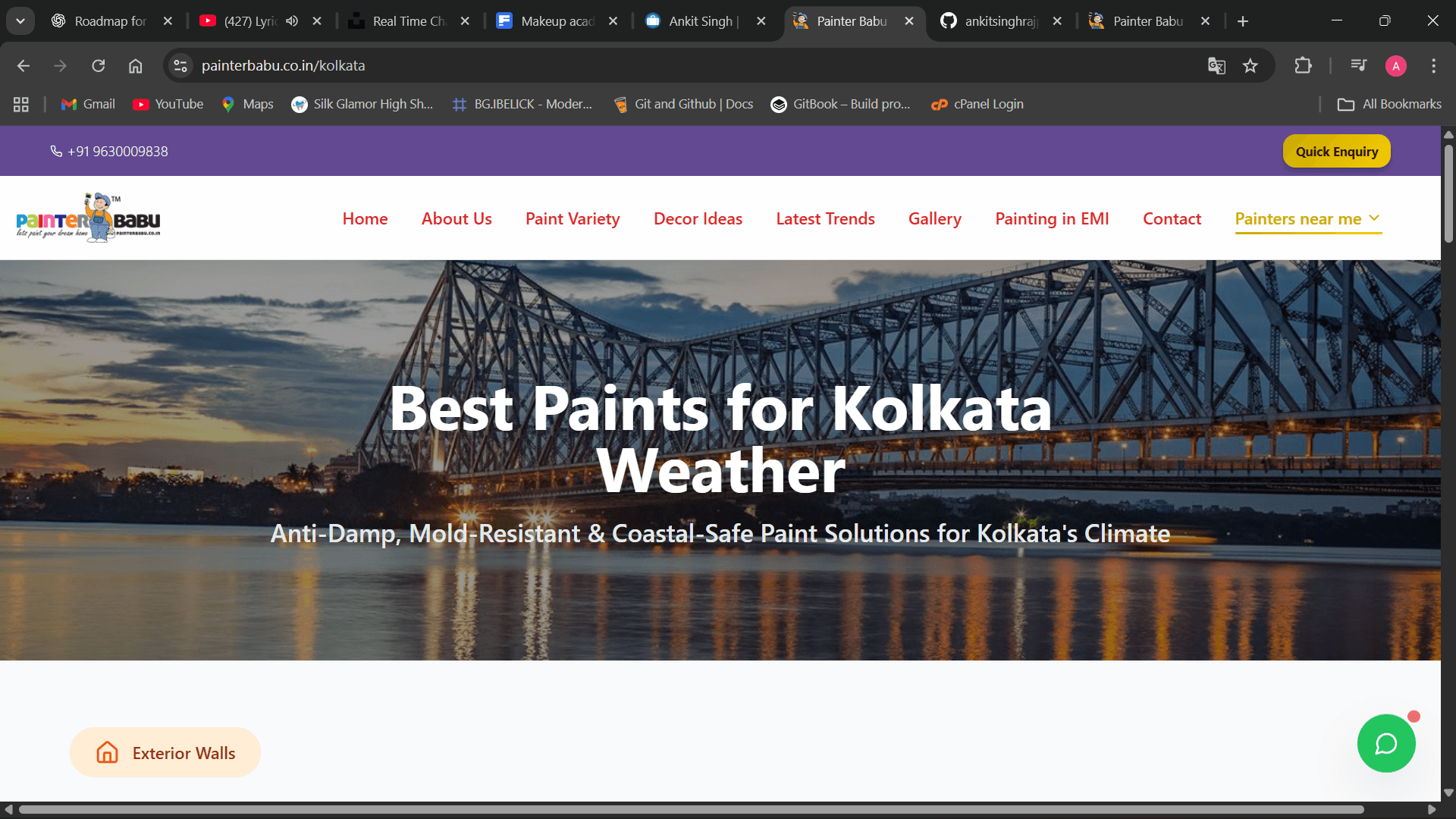Screen dimensions: 1456x819
Task: Open the Paint Variety menu item
Action: click(x=573, y=218)
